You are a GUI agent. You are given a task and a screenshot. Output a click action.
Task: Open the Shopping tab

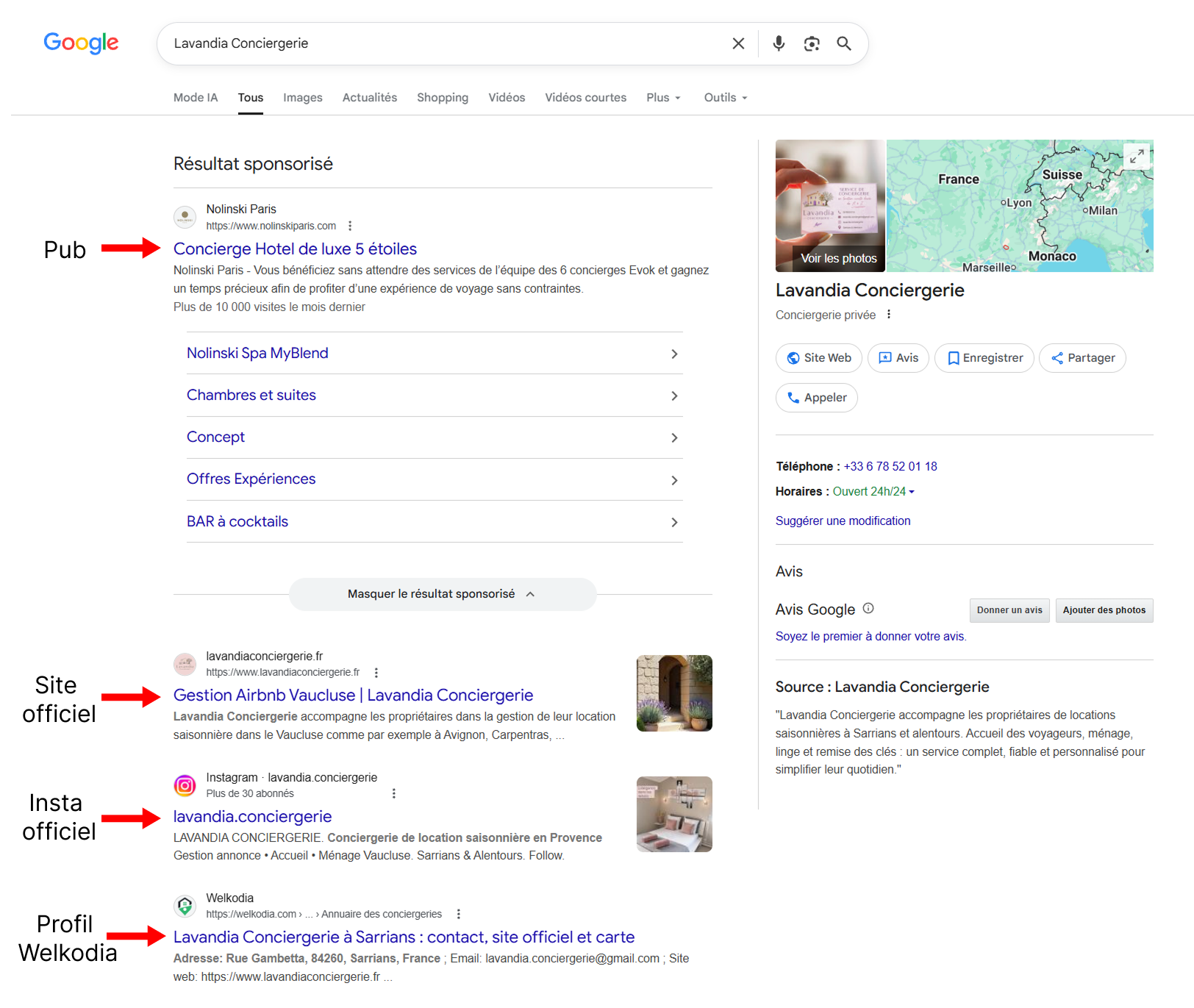point(443,97)
